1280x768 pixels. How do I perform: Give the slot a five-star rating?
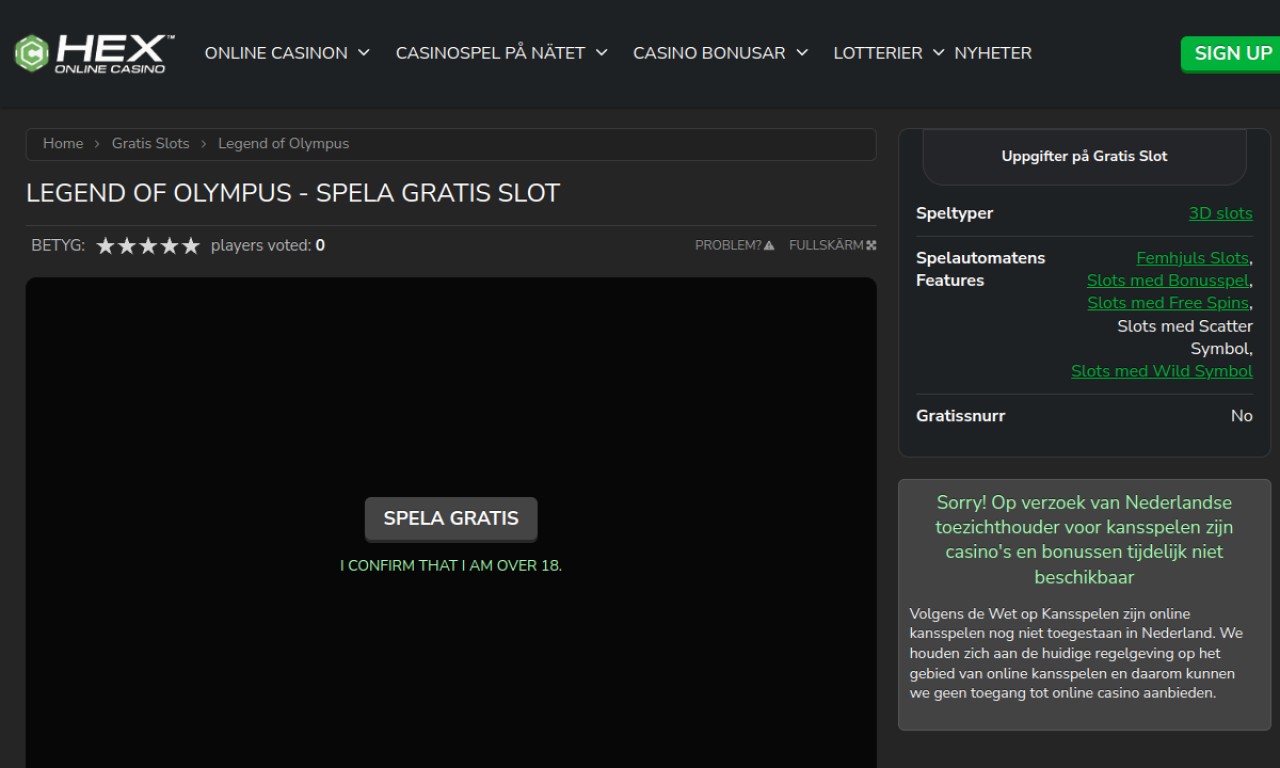[x=191, y=246]
